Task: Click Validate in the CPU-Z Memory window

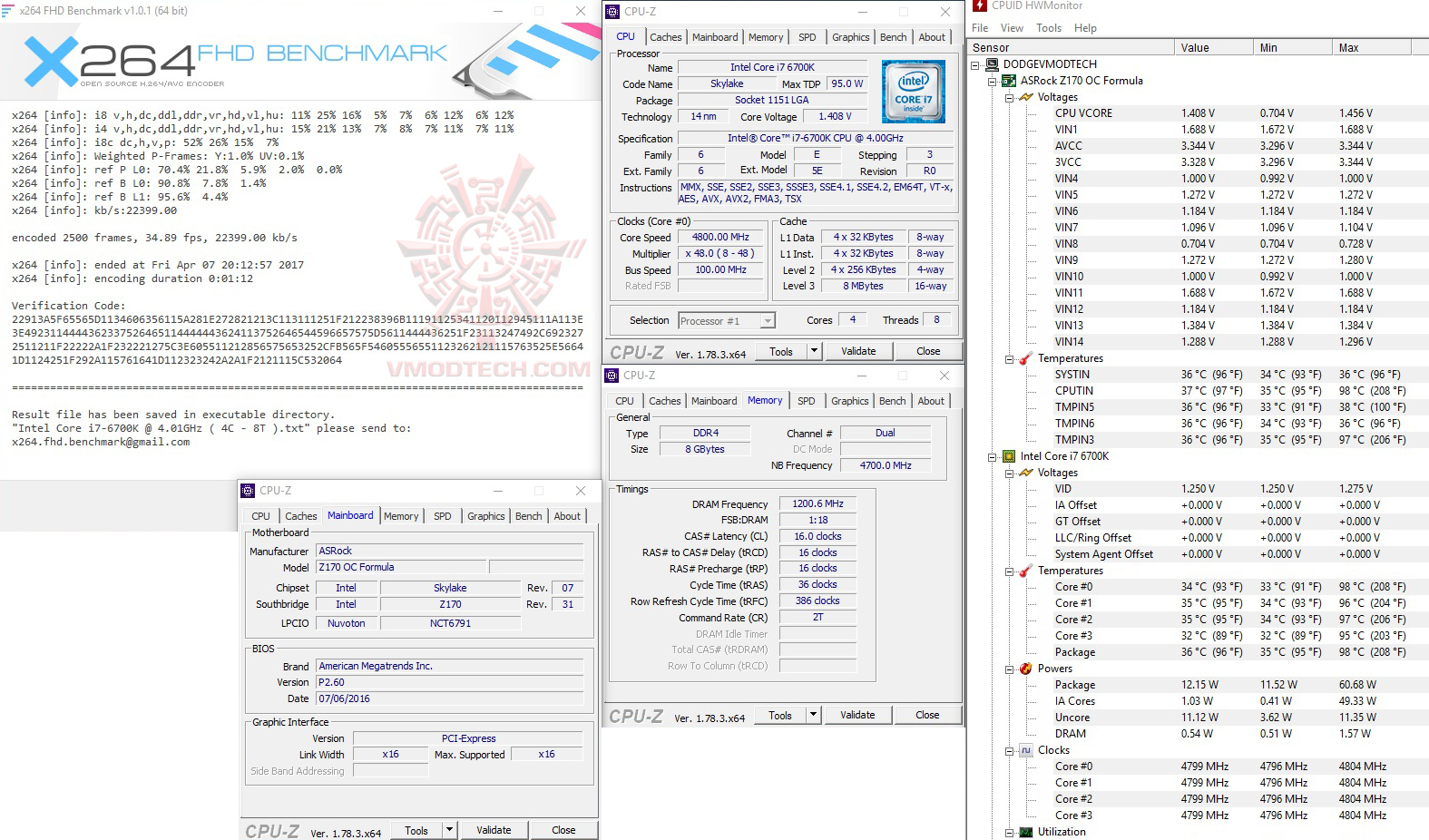Action: (x=857, y=715)
